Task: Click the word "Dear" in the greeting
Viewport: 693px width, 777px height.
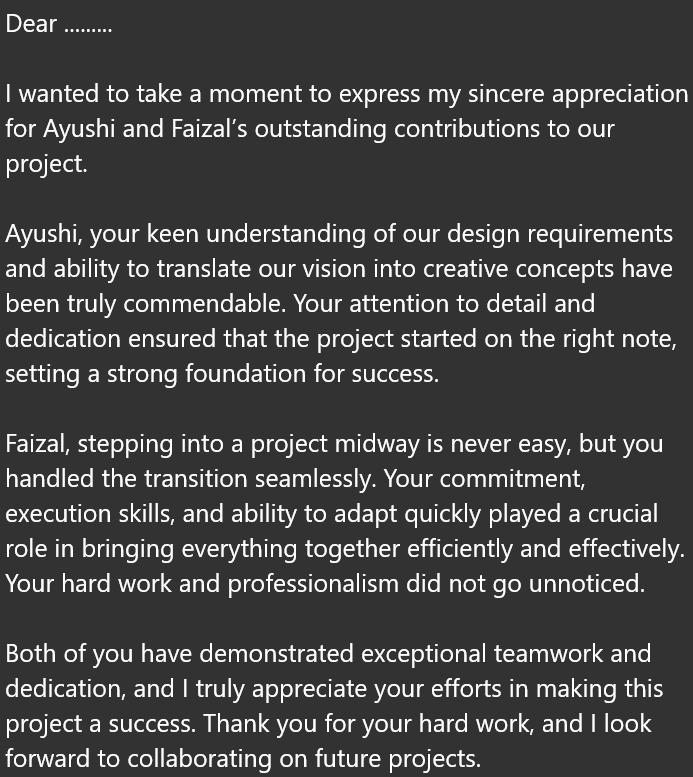Action: coord(31,24)
